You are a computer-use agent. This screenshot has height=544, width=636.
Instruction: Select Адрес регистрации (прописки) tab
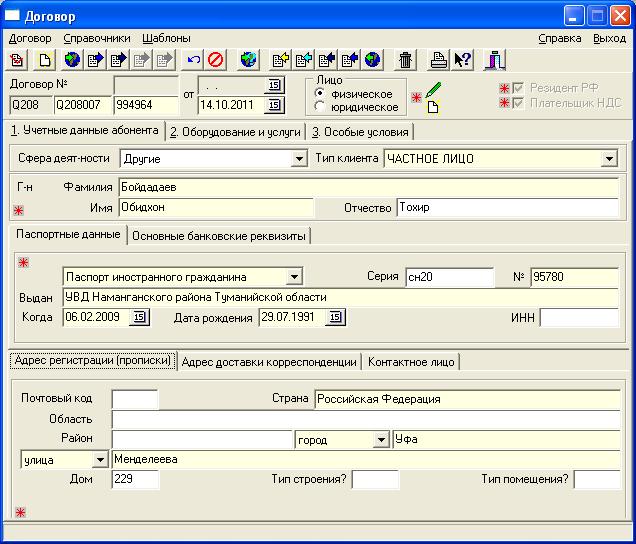[93, 360]
